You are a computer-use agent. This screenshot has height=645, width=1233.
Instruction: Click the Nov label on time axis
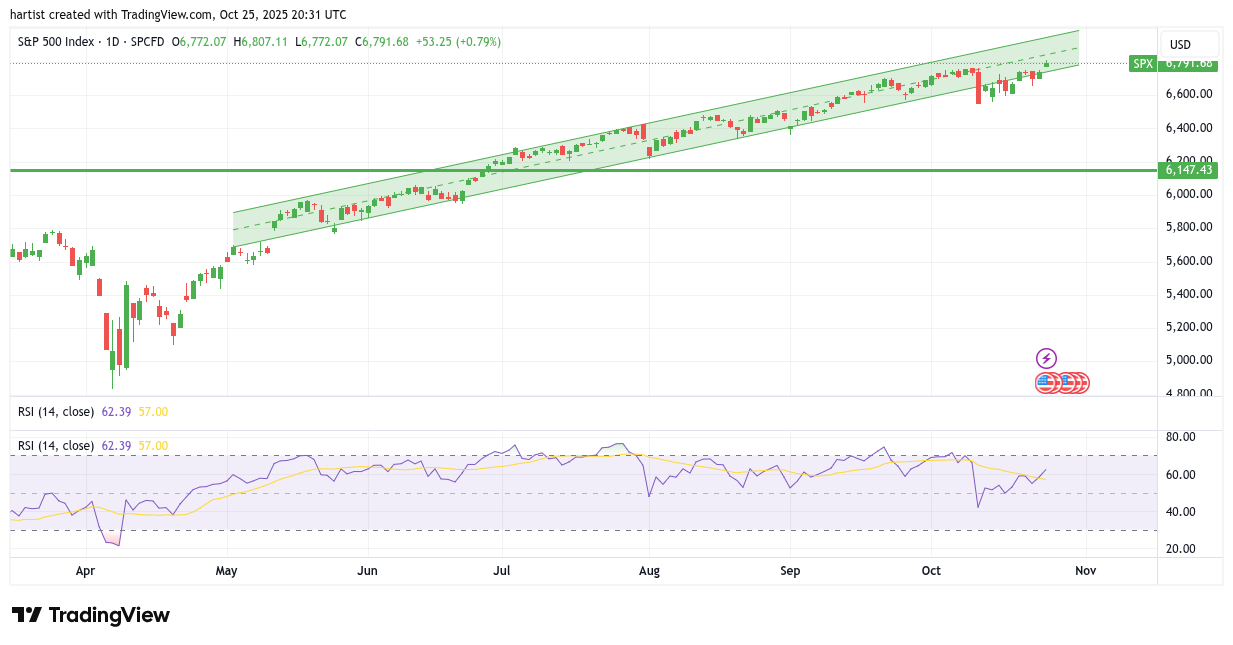(1085, 571)
